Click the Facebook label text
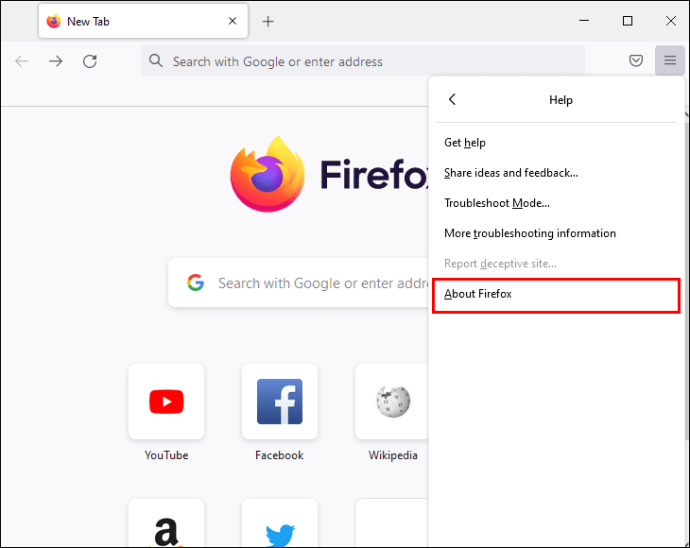690x548 pixels. [279, 455]
